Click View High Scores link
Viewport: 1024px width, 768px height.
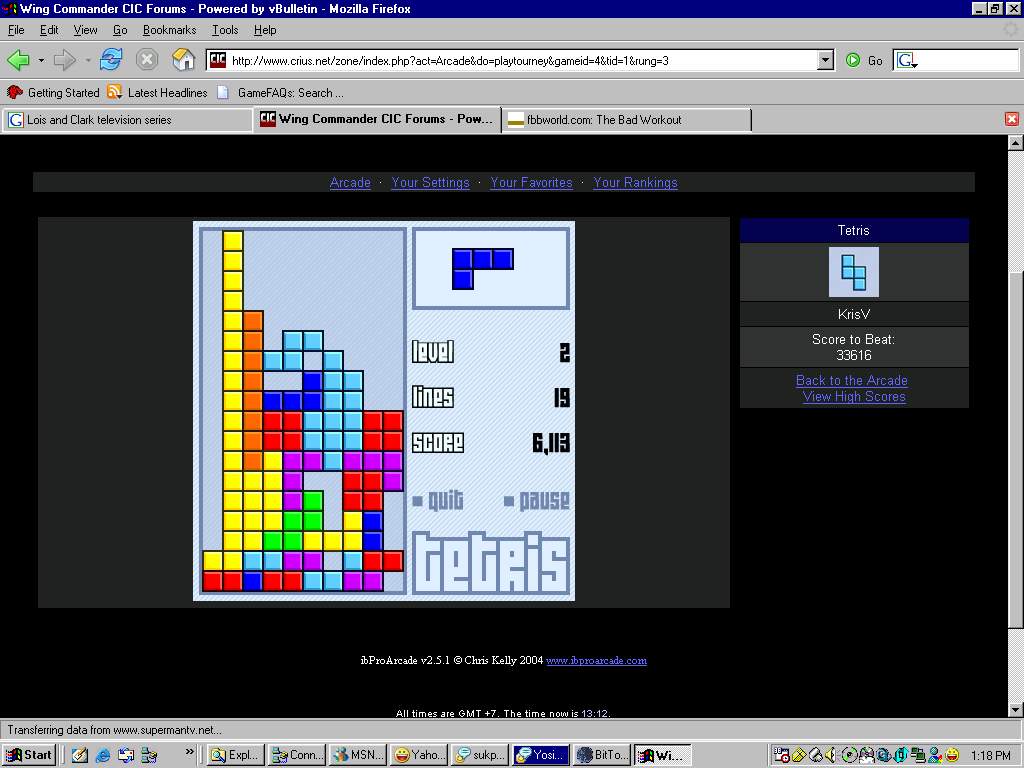pyautogui.click(x=854, y=396)
